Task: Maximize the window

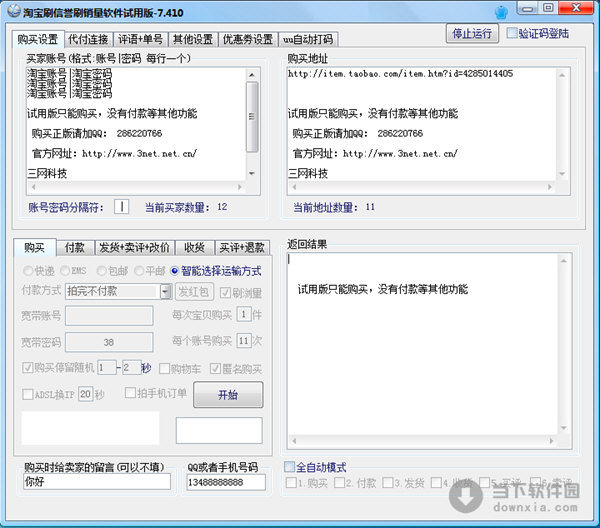Action: tap(548, 8)
